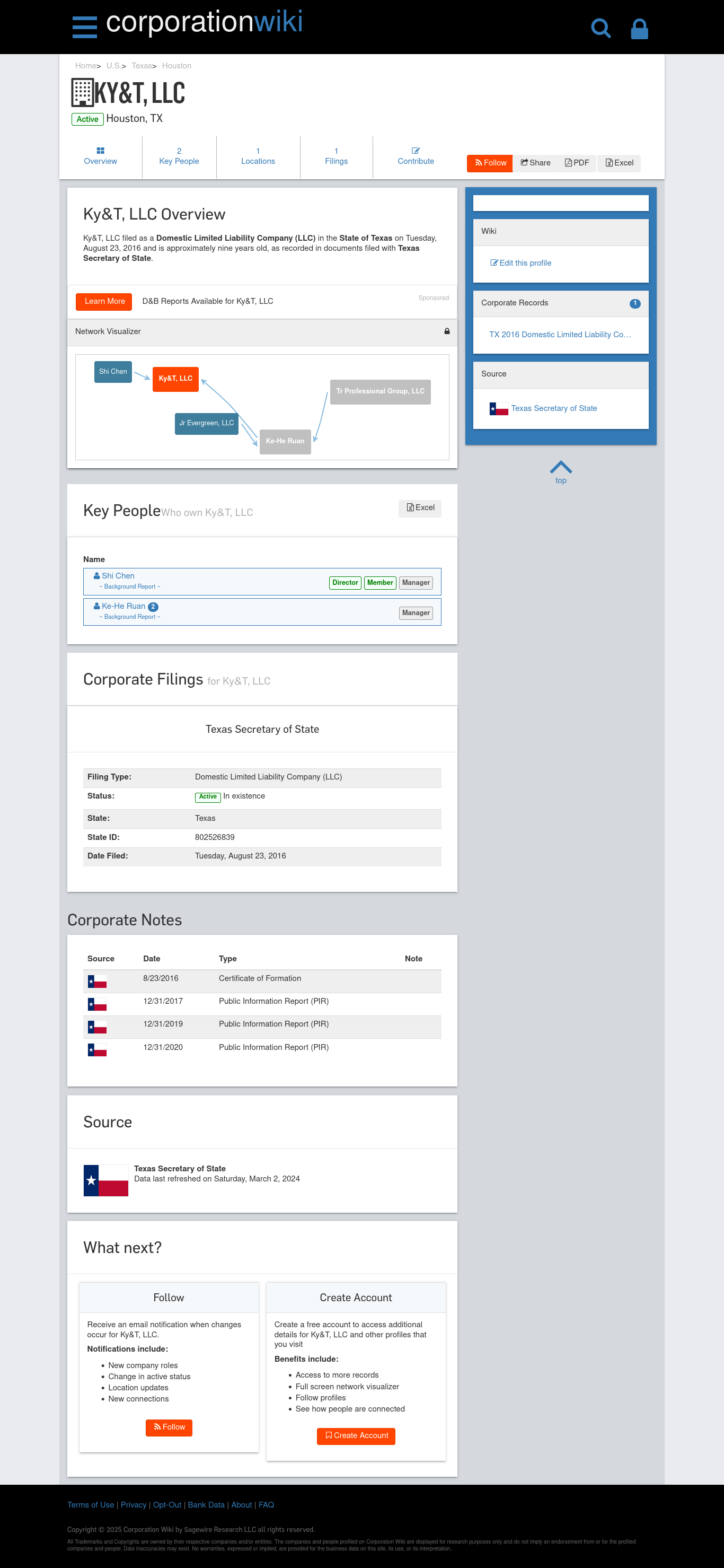Viewport: 724px width, 1568px height.
Task: Open Ke-He Ruan's profile link
Action: point(123,606)
